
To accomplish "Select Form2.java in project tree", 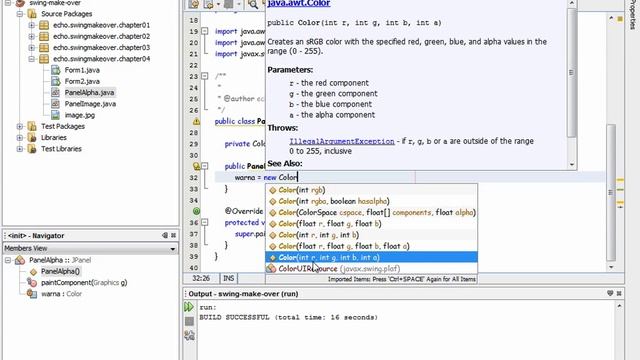I will pos(82,82).
